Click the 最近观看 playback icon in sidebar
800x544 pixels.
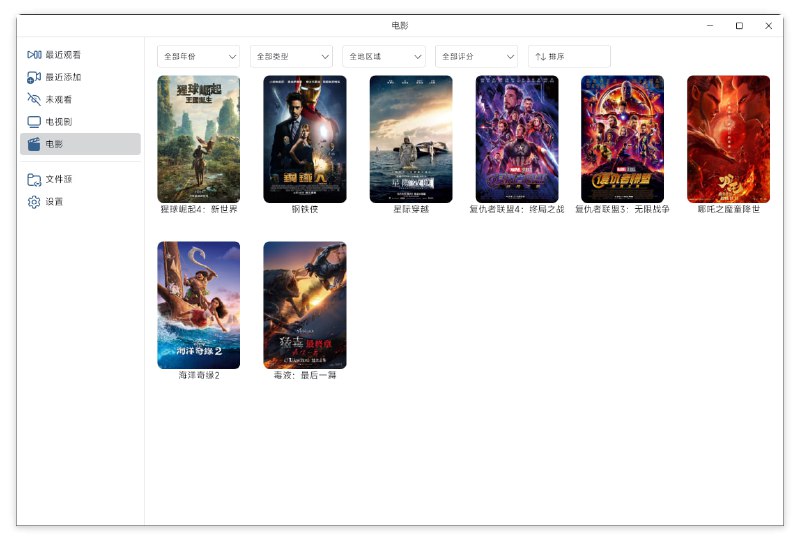point(34,55)
